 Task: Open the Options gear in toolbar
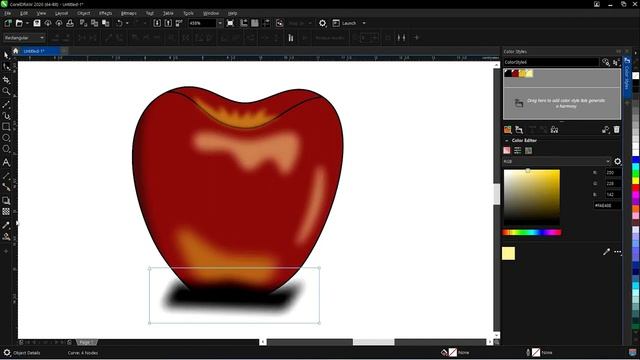coord(322,23)
